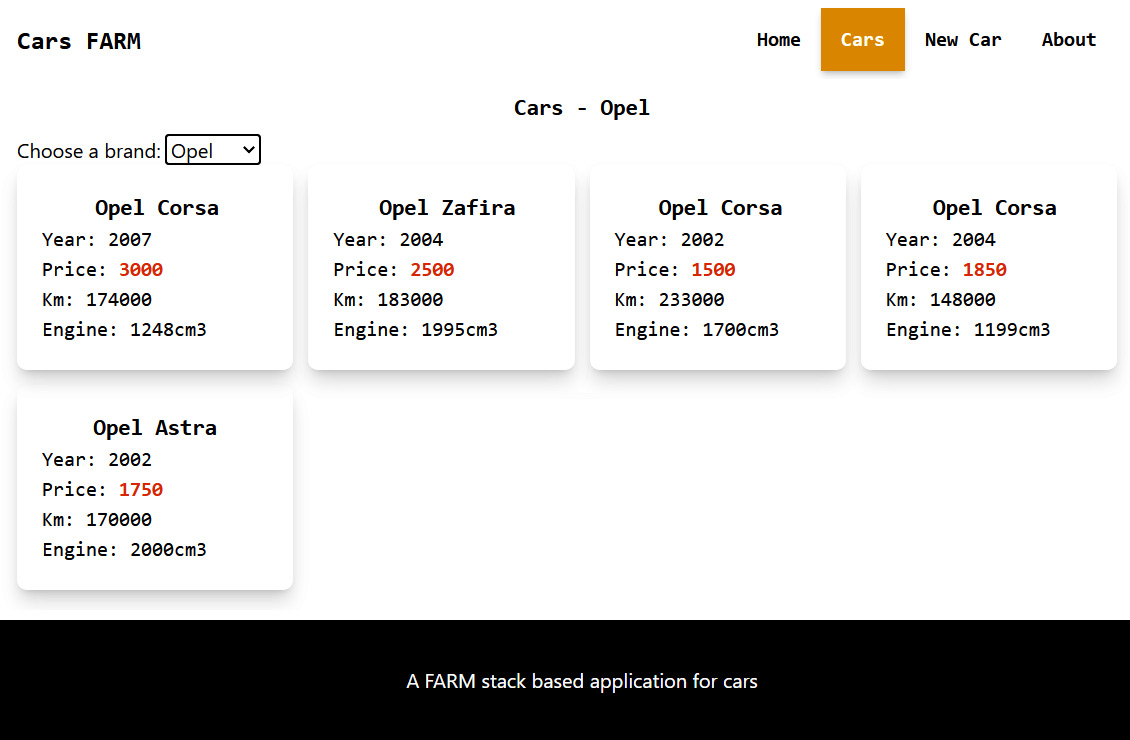Select the 'Cars - Opel' page heading

(582, 107)
